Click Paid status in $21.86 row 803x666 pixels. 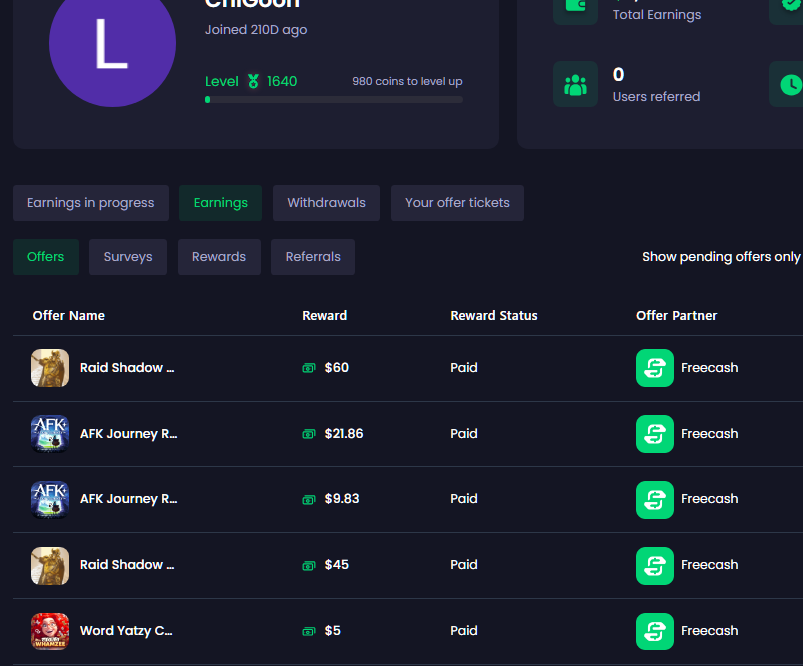point(464,434)
